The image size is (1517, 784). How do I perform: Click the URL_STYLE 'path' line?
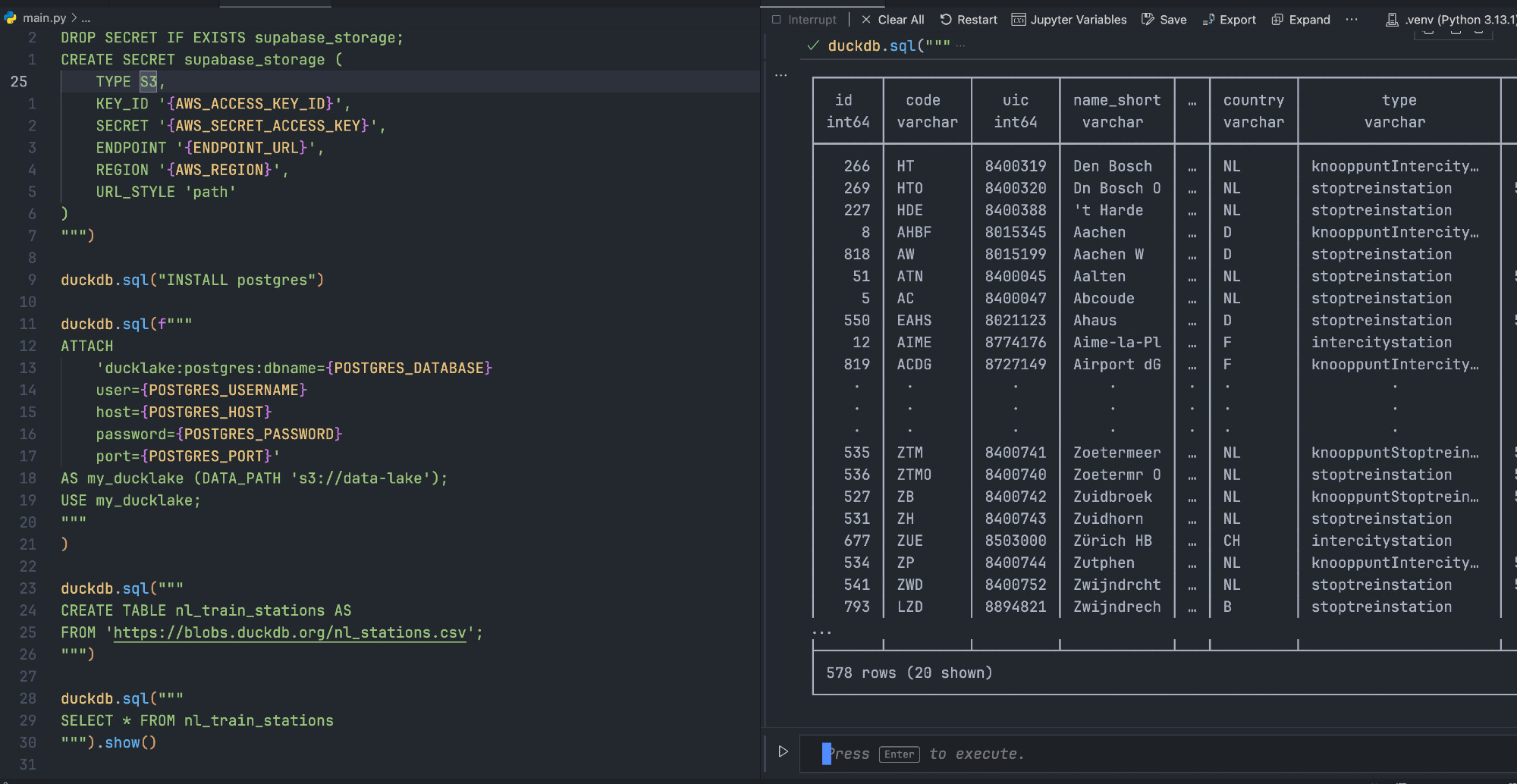click(166, 192)
